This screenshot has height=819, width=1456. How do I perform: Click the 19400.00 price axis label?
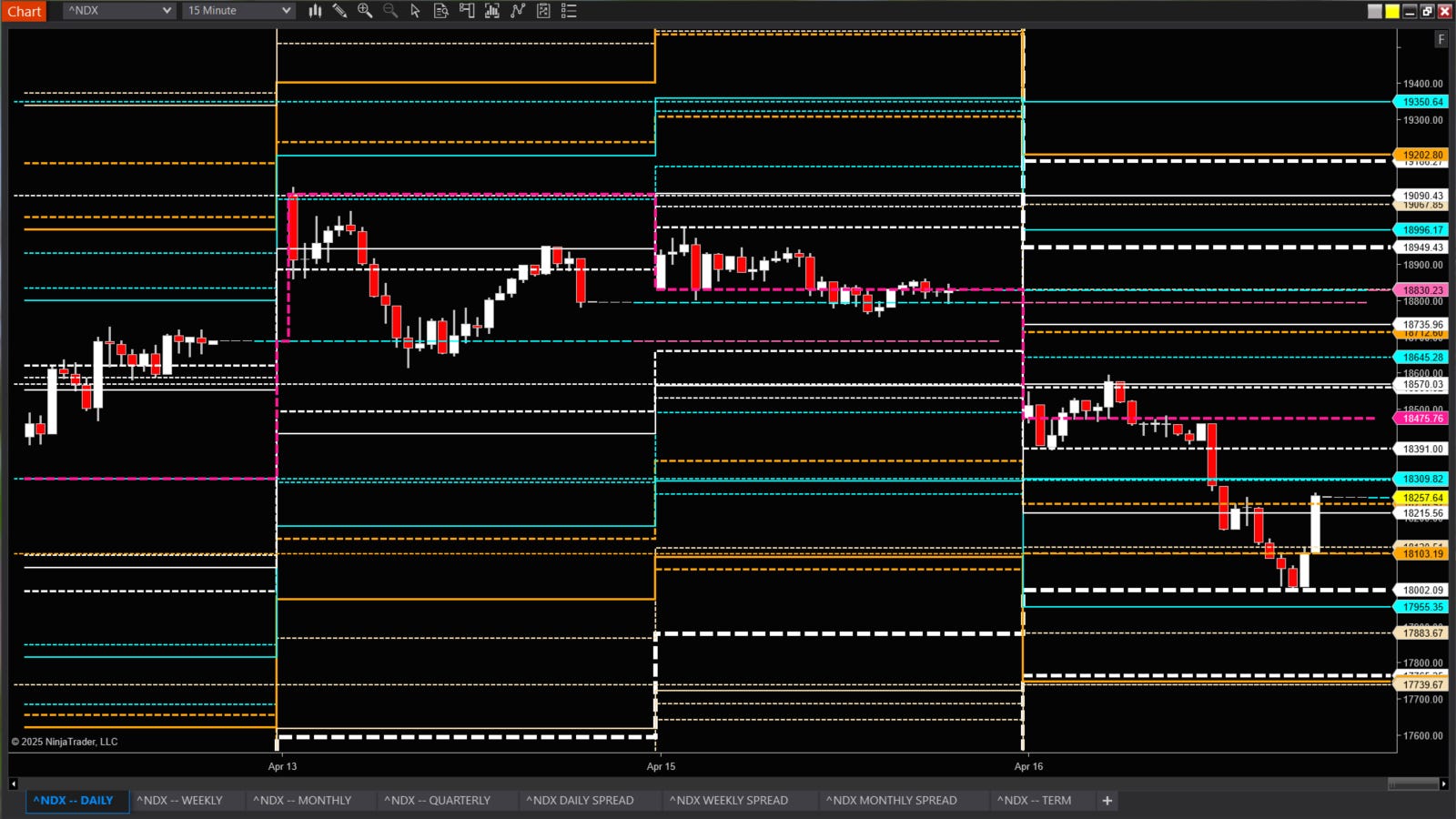coord(1422,84)
